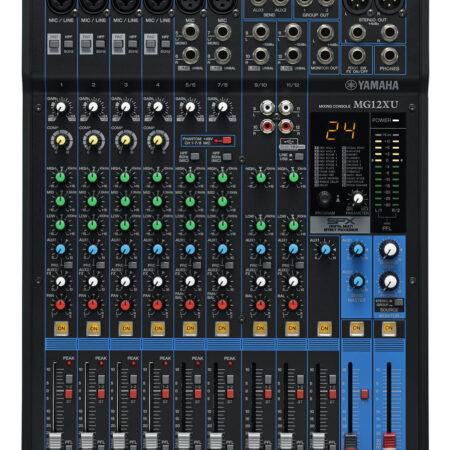Toggle the STEREO/GROUP monitor SOURCE switch
The height and width of the screenshot is (450, 450).
tap(398, 303)
